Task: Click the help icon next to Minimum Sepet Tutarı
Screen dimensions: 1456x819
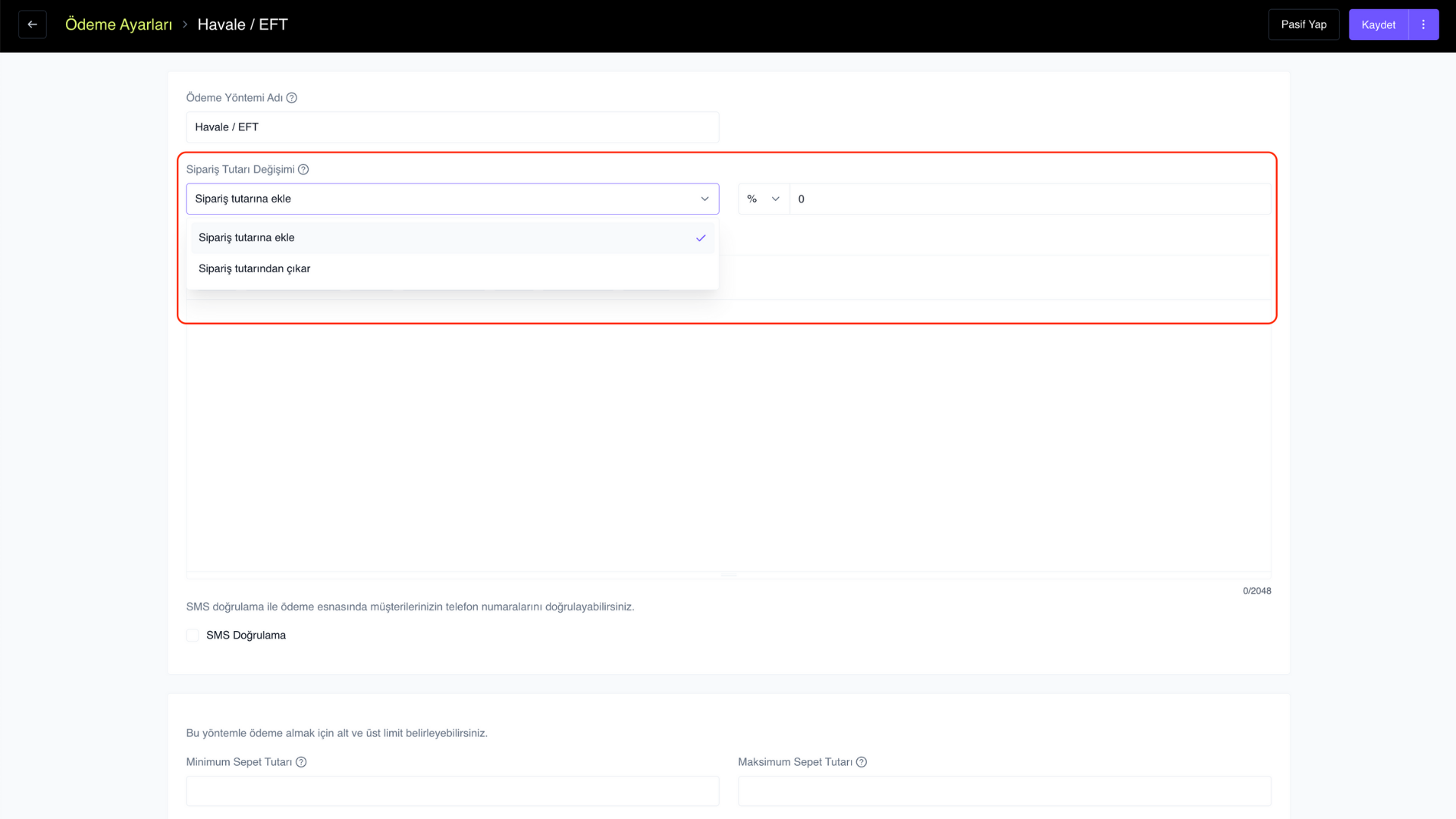Action: click(301, 762)
